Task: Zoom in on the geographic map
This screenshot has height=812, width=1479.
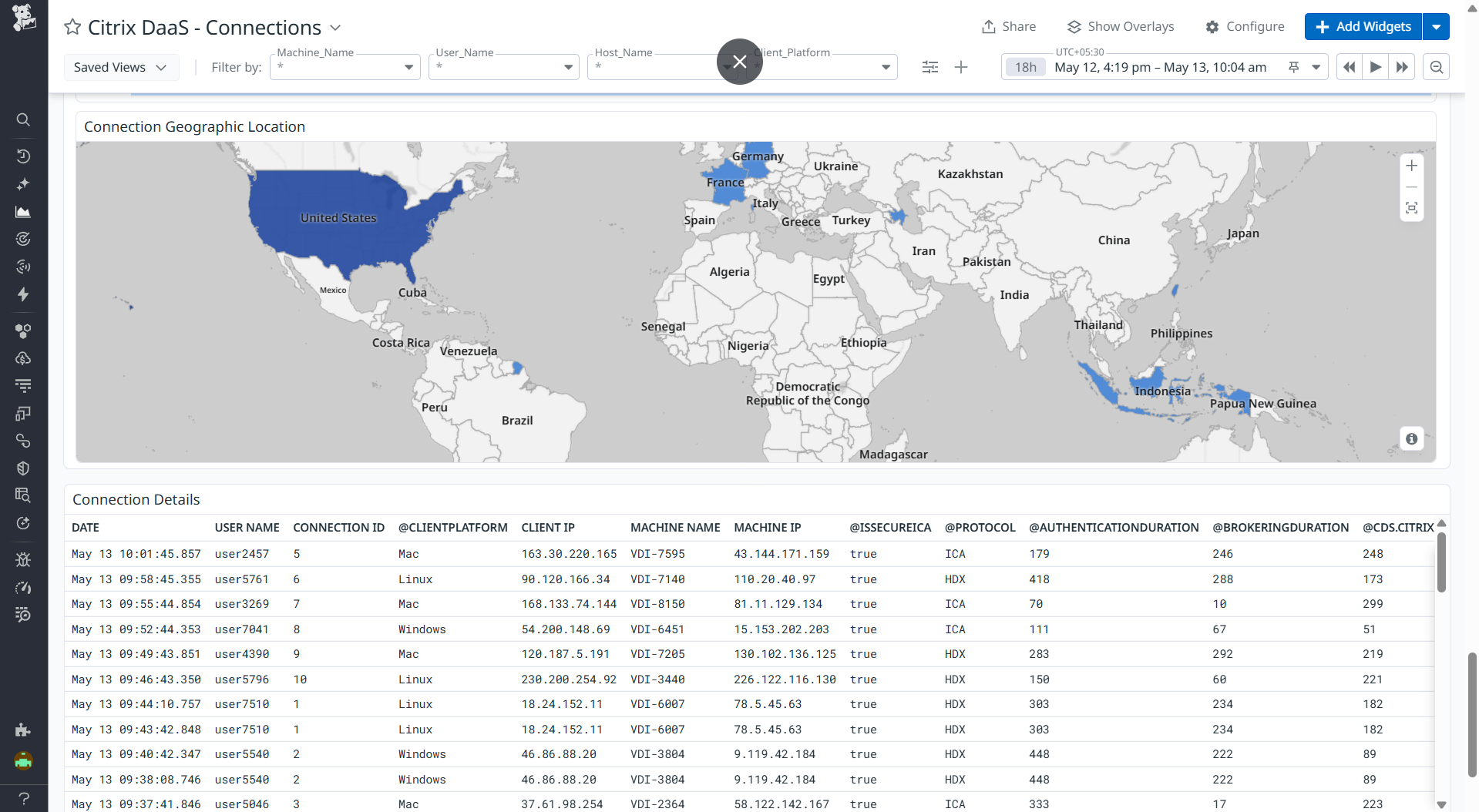Action: click(1411, 166)
